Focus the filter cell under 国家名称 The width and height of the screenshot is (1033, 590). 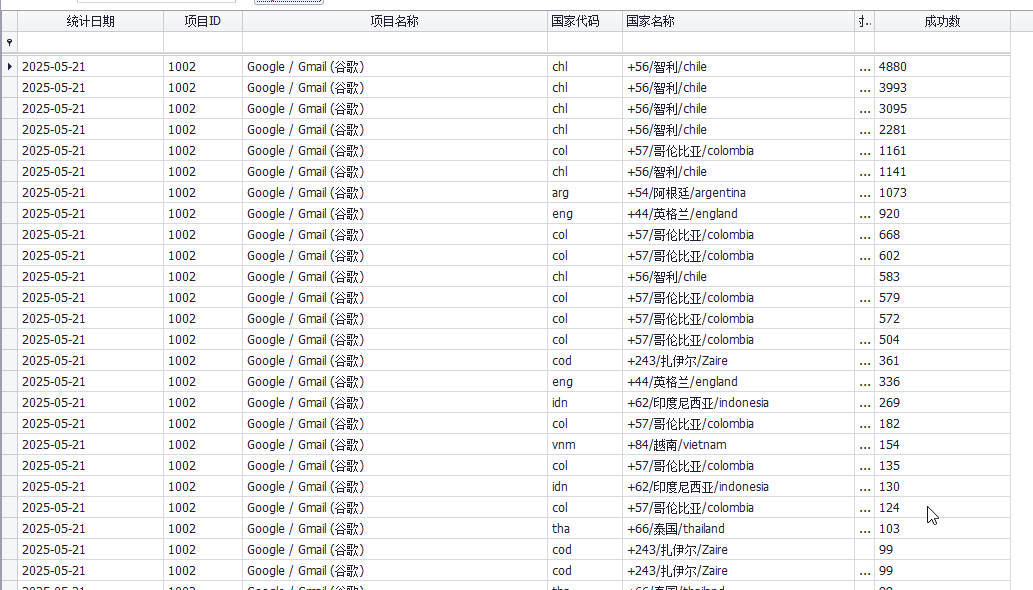coord(739,42)
